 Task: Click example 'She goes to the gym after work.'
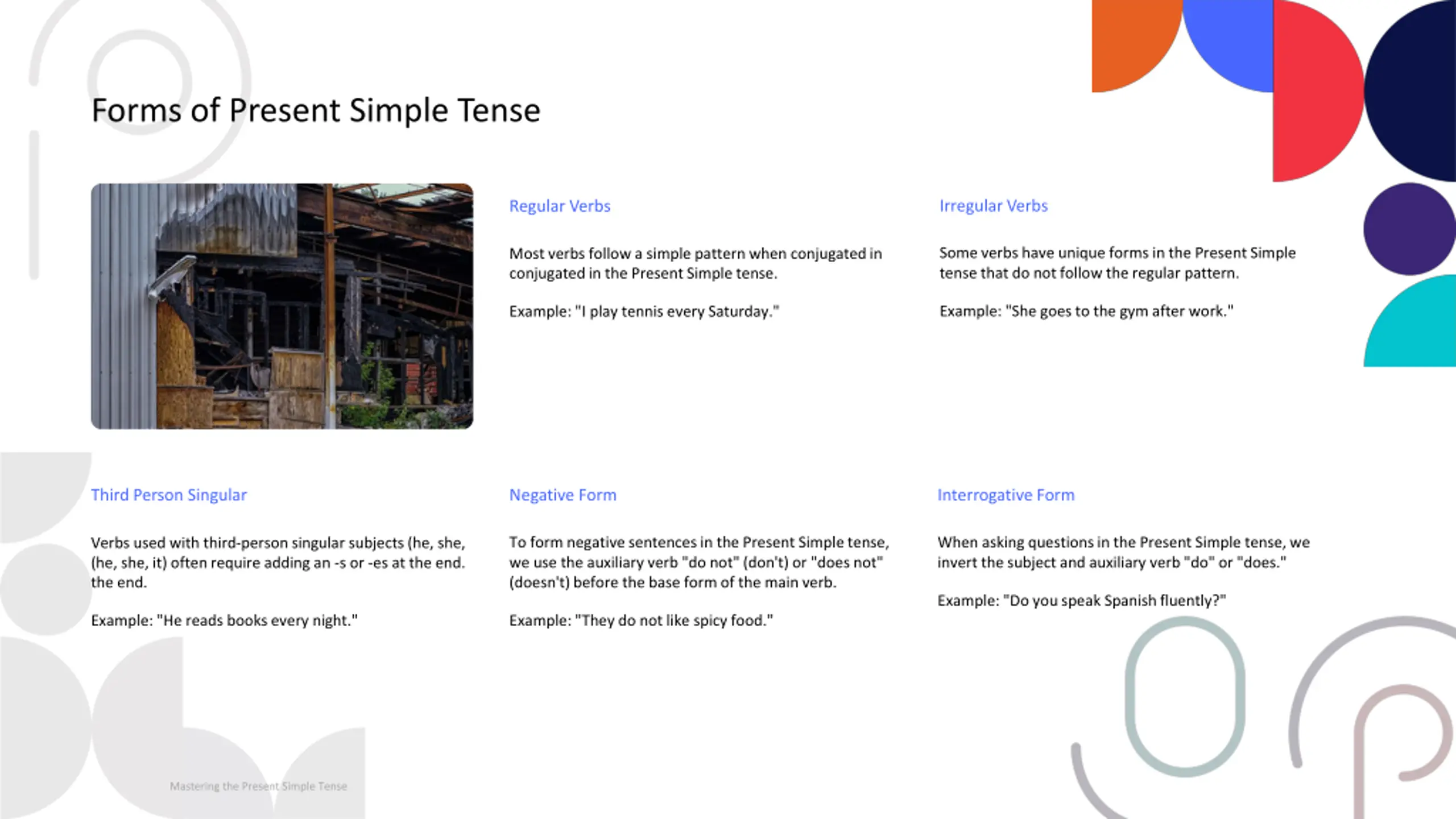click(x=1086, y=311)
